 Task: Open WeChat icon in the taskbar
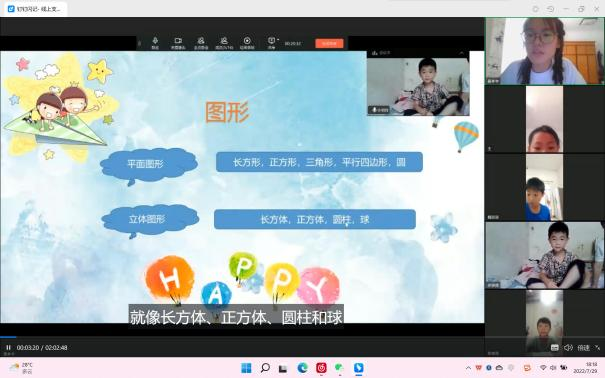click(x=340, y=368)
